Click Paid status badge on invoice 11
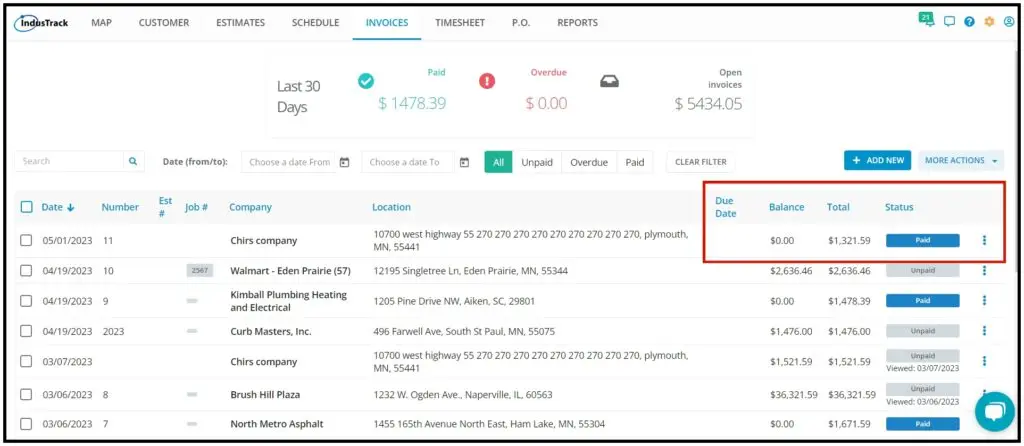The image size is (1024, 446). [923, 240]
